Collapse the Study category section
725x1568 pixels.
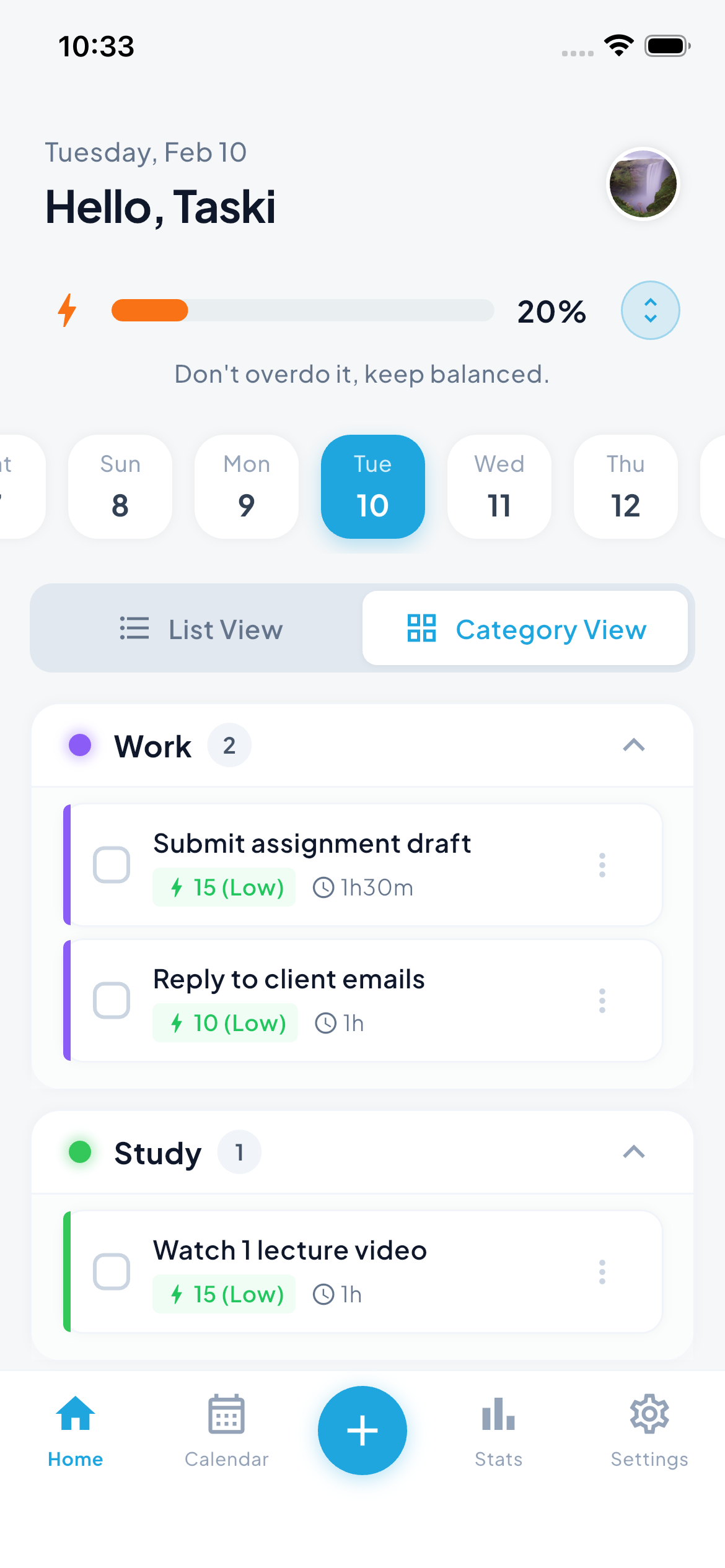(633, 1152)
